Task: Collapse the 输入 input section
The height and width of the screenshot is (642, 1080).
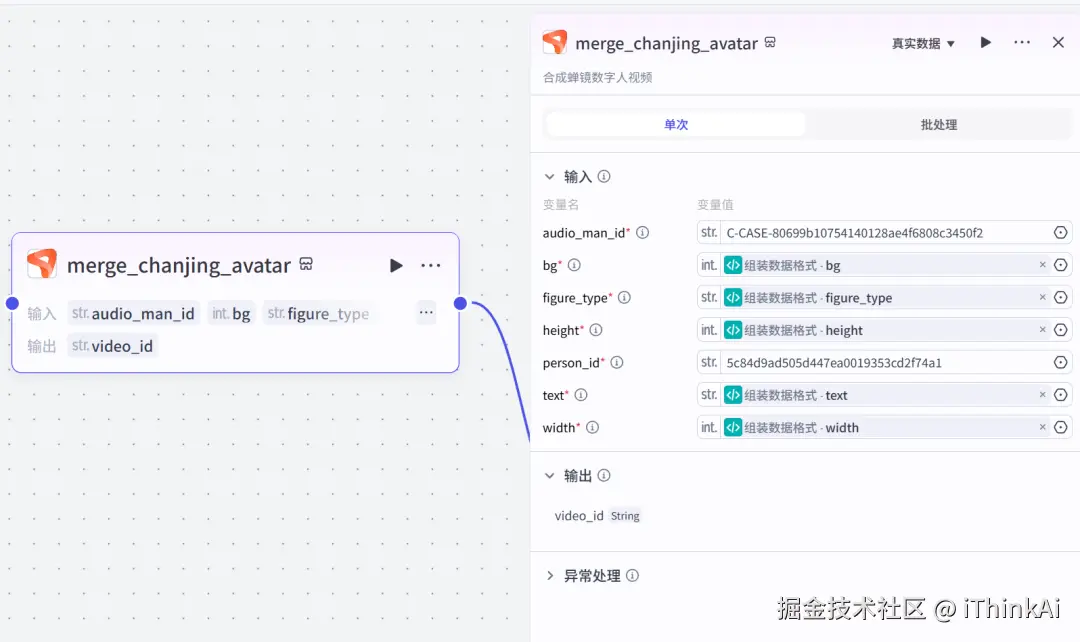Action: coord(551,175)
